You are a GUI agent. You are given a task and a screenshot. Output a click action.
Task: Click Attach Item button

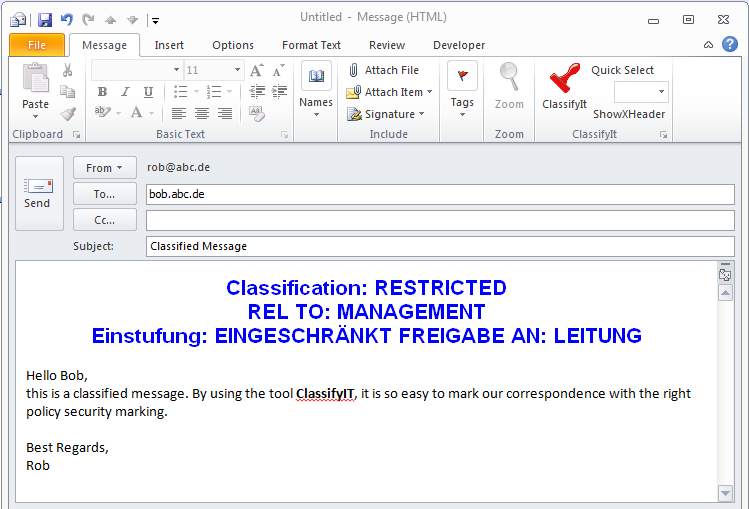(389, 92)
